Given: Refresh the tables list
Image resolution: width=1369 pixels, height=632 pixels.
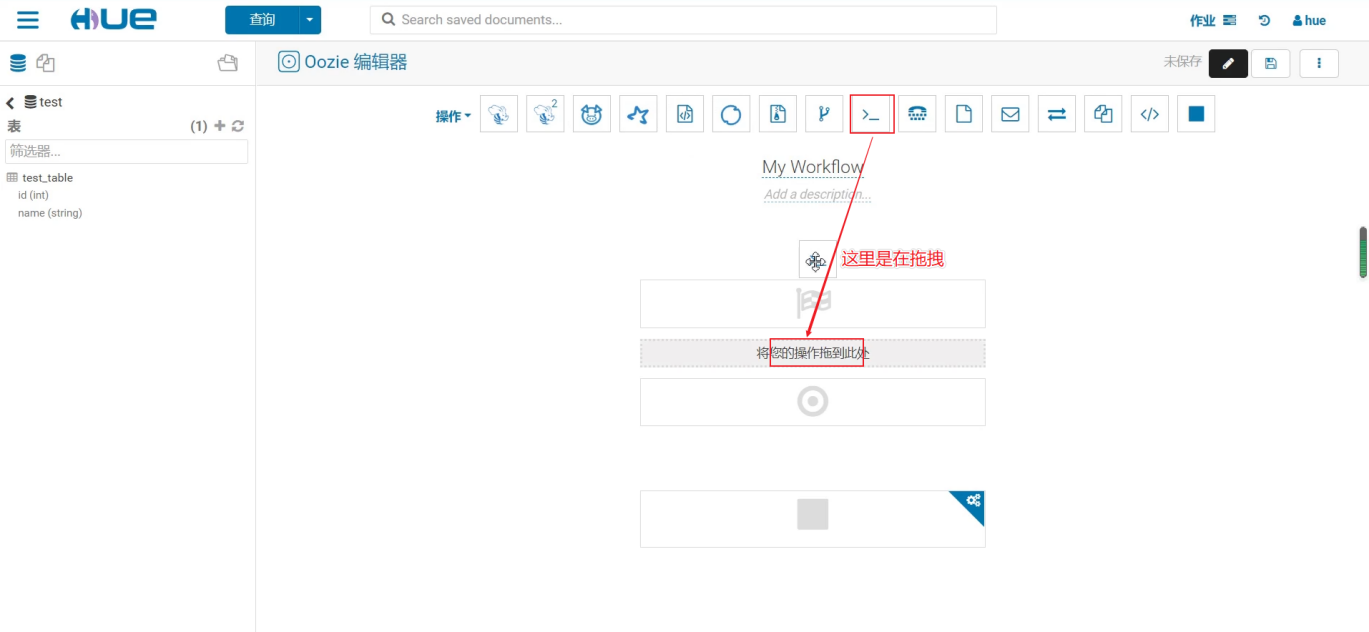Looking at the screenshot, I should 238,126.
